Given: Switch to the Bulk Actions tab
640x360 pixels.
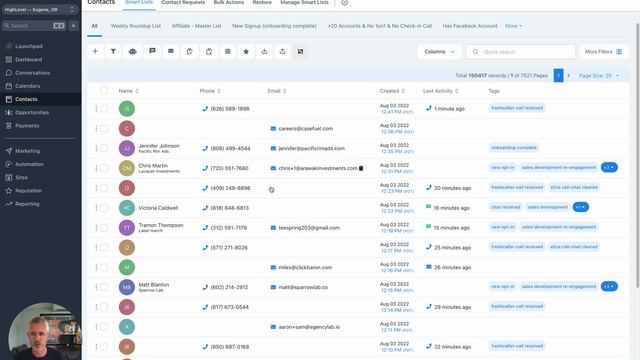Looking at the screenshot, I should tap(229, 2).
